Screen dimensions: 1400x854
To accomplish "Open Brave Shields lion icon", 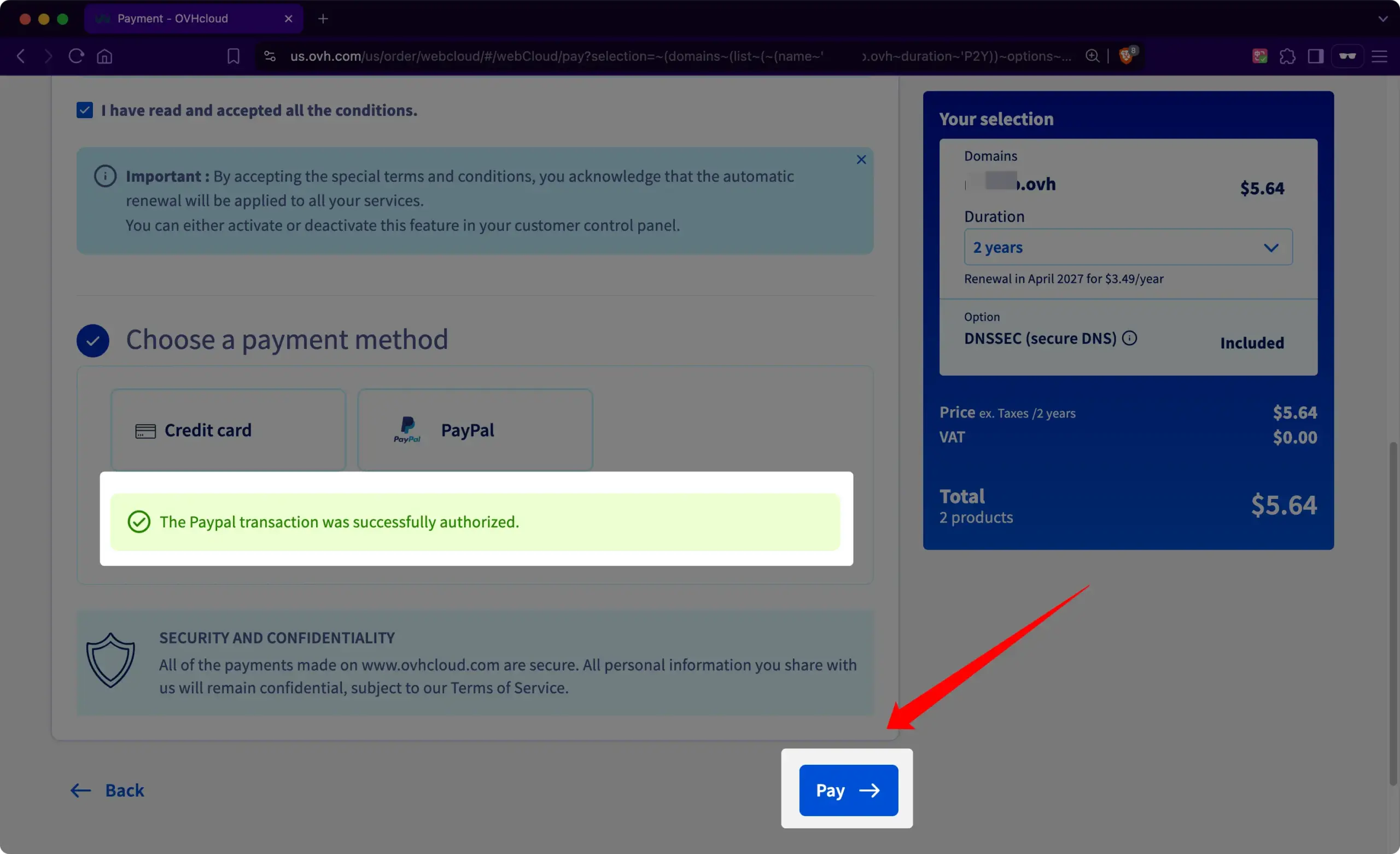I will tap(1126, 56).
